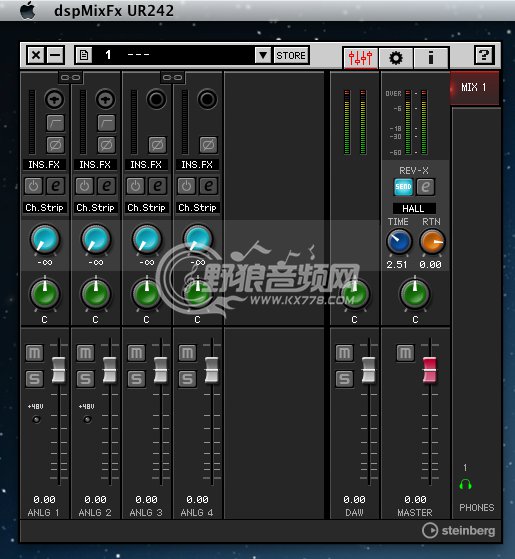Solo the ANLG 4 channel
This screenshot has width=515, height=559.
[187, 379]
